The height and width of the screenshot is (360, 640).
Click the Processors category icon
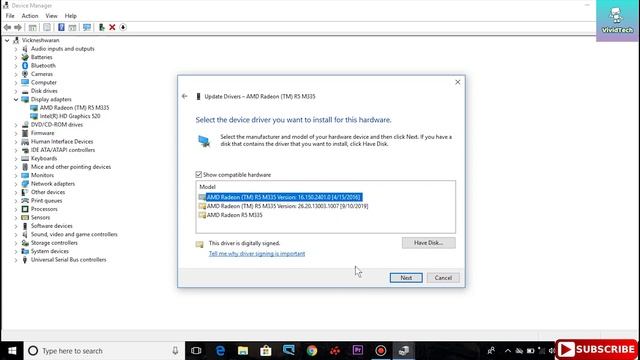[x=25, y=209]
